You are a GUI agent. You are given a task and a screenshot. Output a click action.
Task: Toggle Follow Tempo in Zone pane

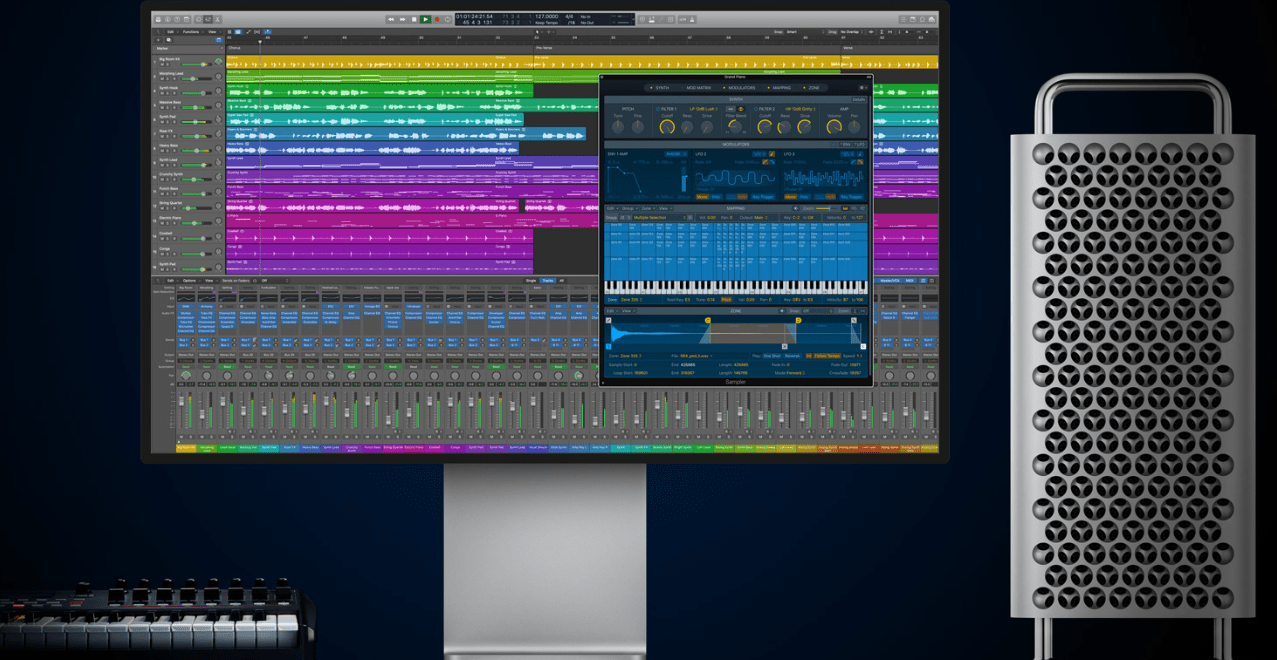(827, 356)
